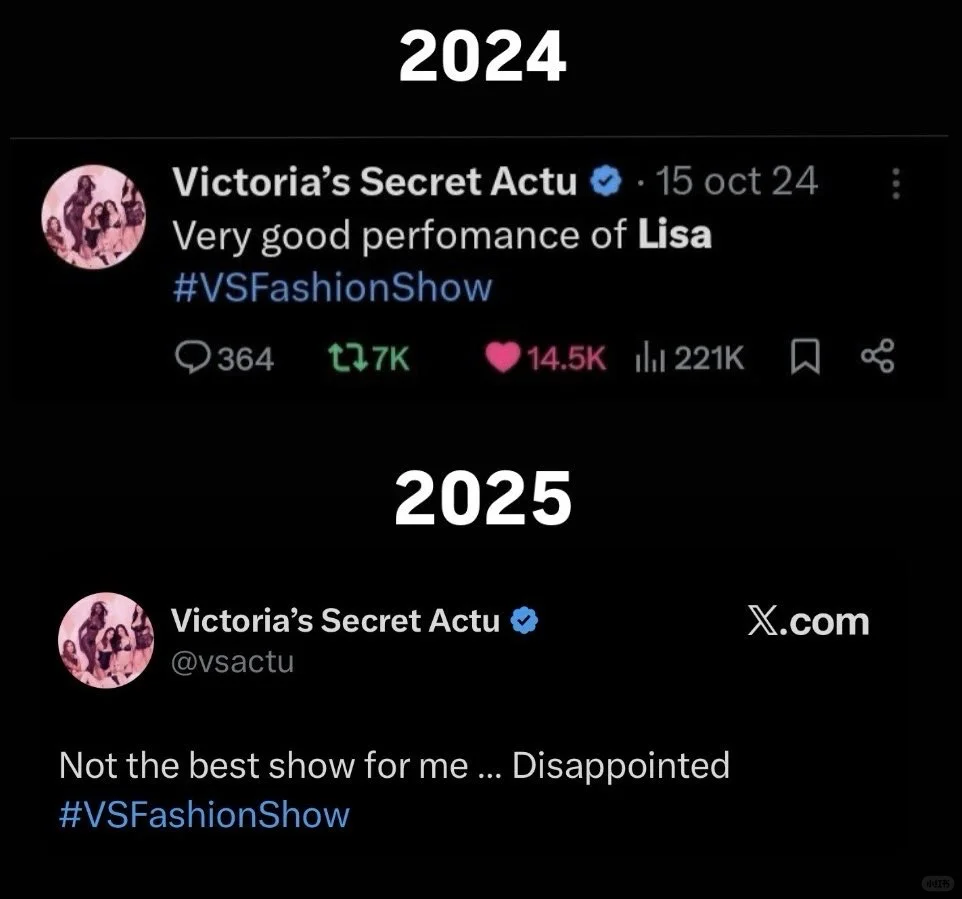Viewport: 962px width, 899px height.
Task: Open the three-dot more options menu
Action: [896, 183]
